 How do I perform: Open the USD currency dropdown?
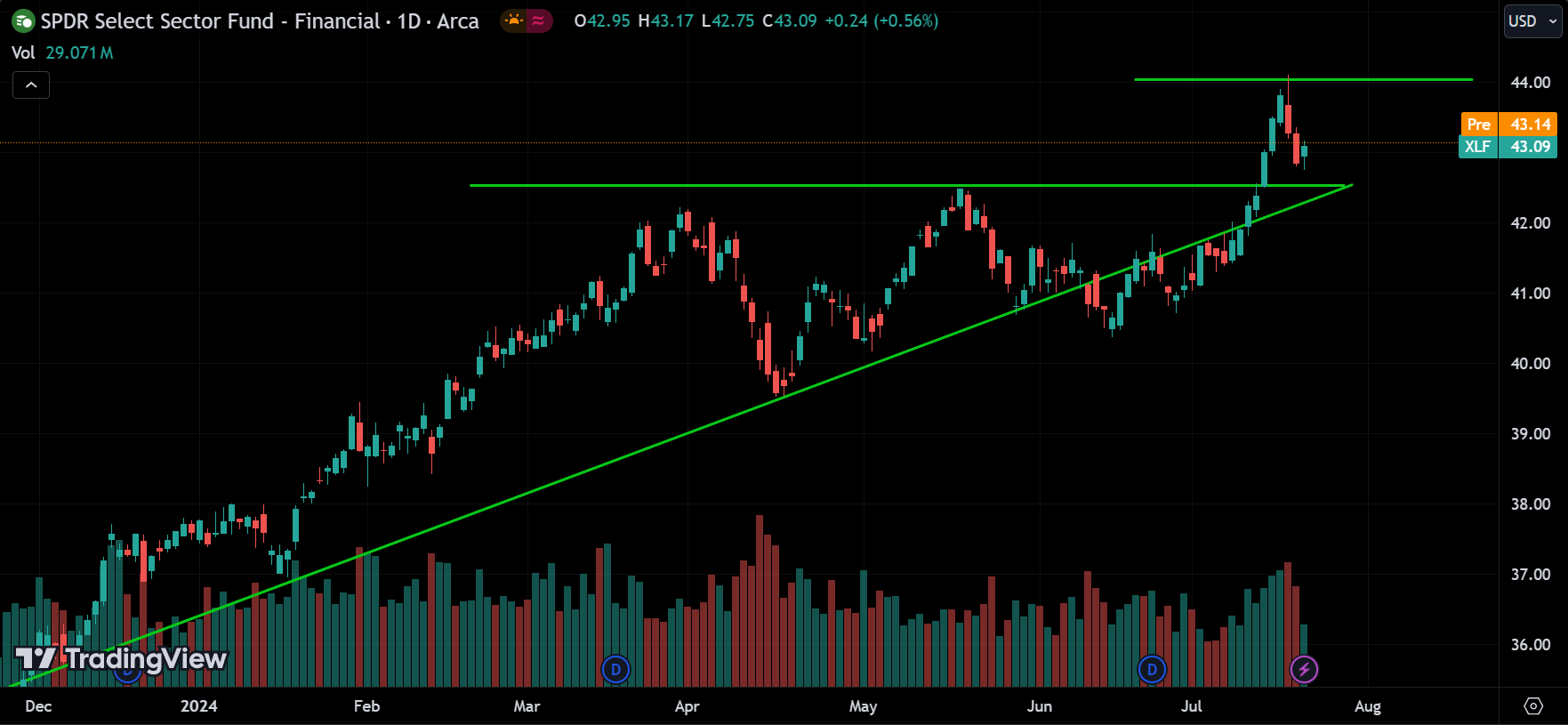pyautogui.click(x=1533, y=20)
